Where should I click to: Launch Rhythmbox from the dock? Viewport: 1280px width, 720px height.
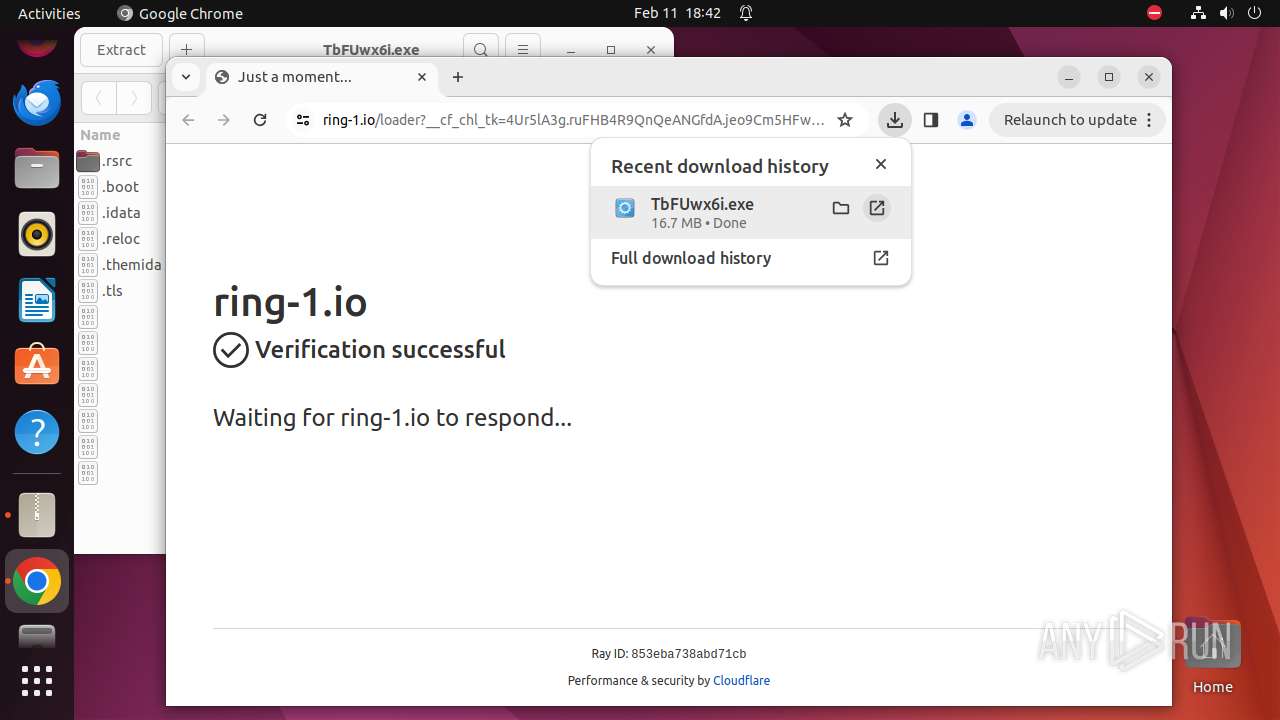click(37, 235)
